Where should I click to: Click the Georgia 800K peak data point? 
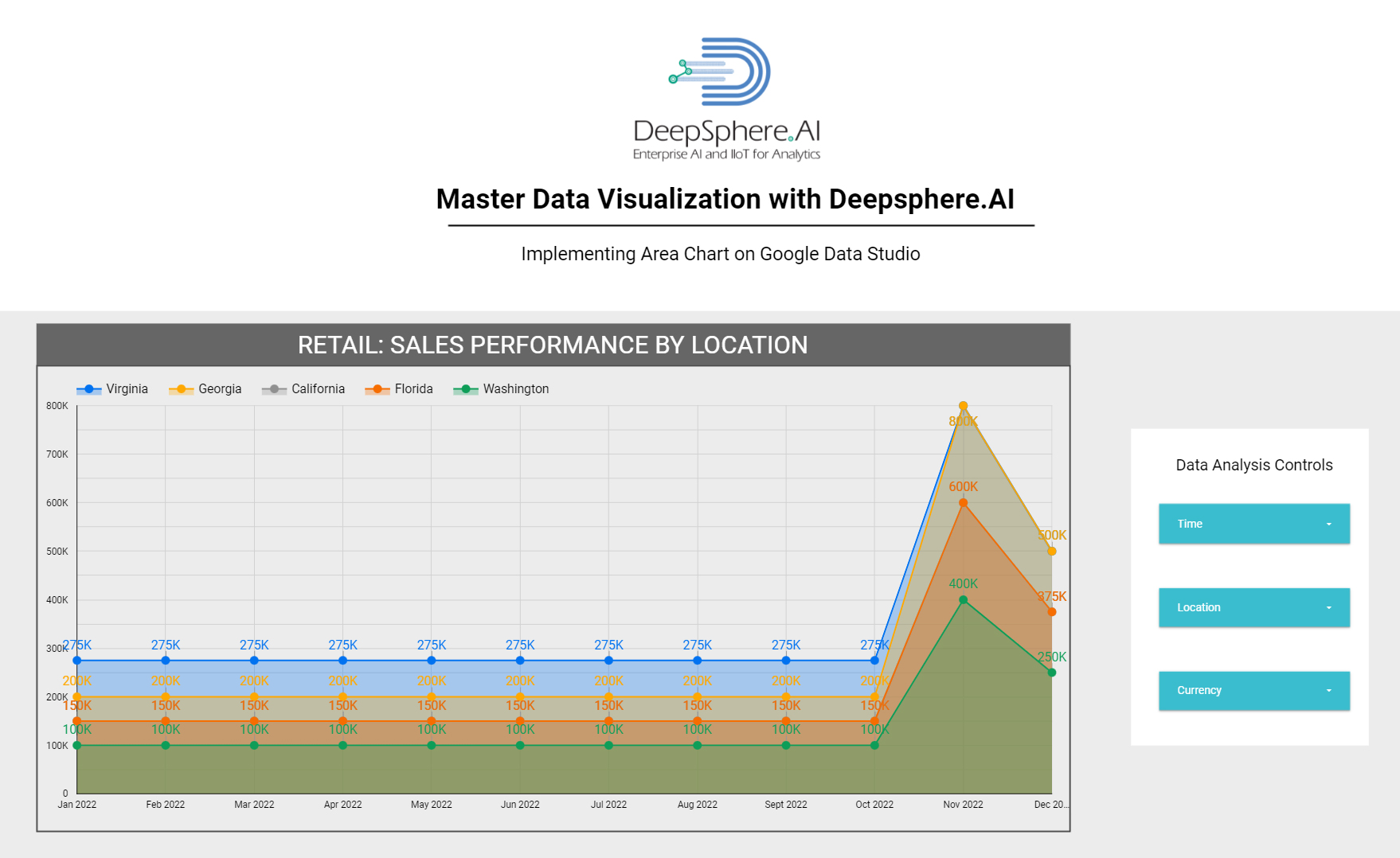tap(963, 406)
